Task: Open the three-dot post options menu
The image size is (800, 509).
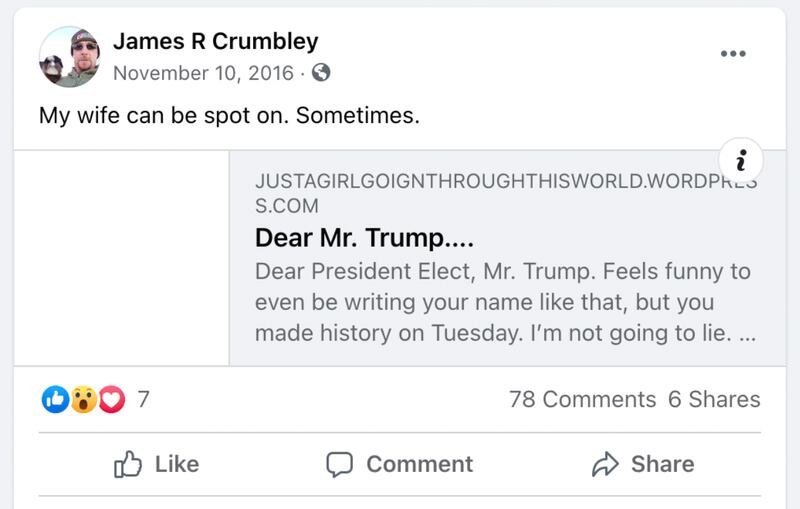Action: 733,54
